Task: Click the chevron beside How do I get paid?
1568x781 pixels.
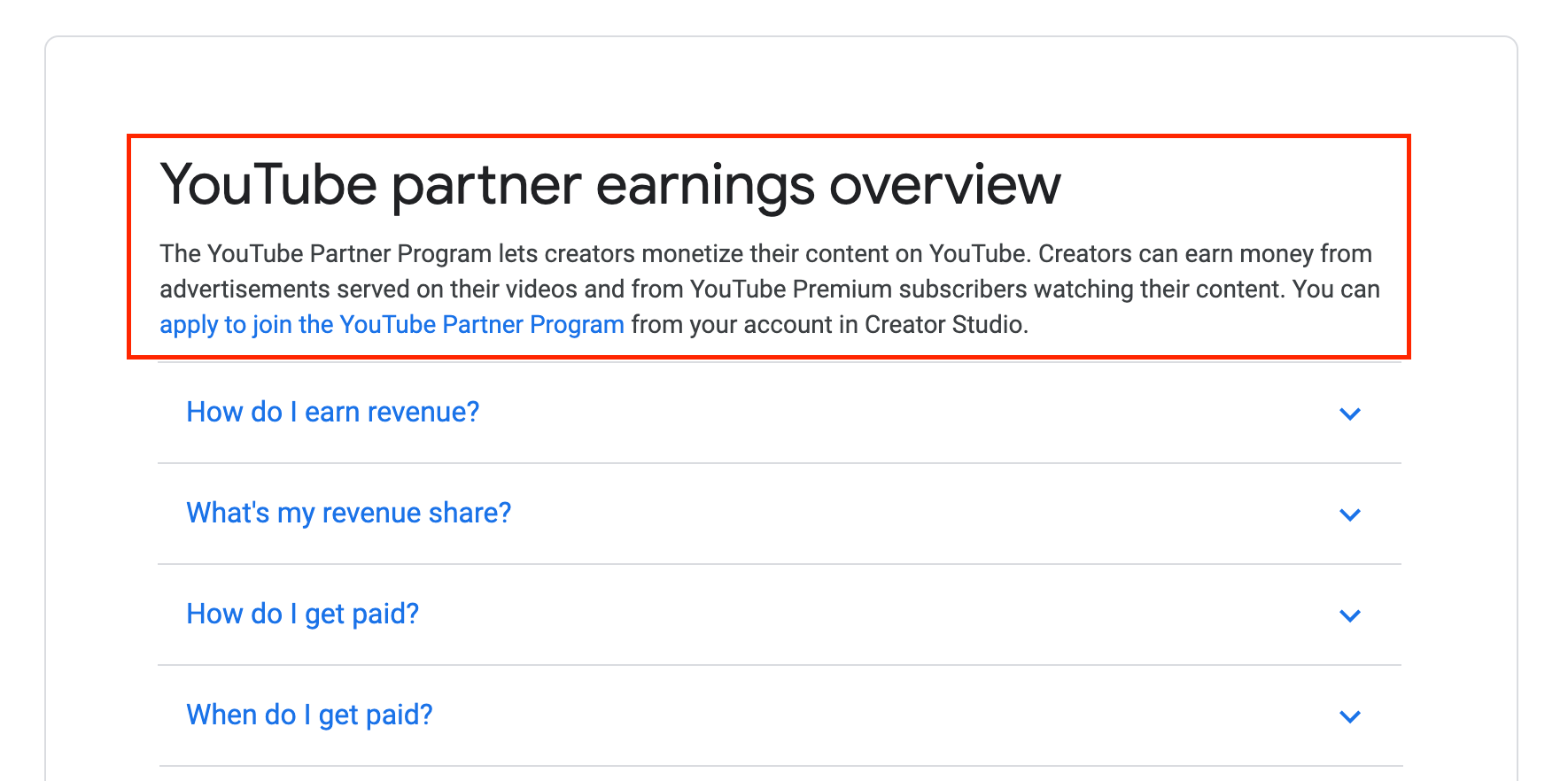Action: (x=1350, y=615)
